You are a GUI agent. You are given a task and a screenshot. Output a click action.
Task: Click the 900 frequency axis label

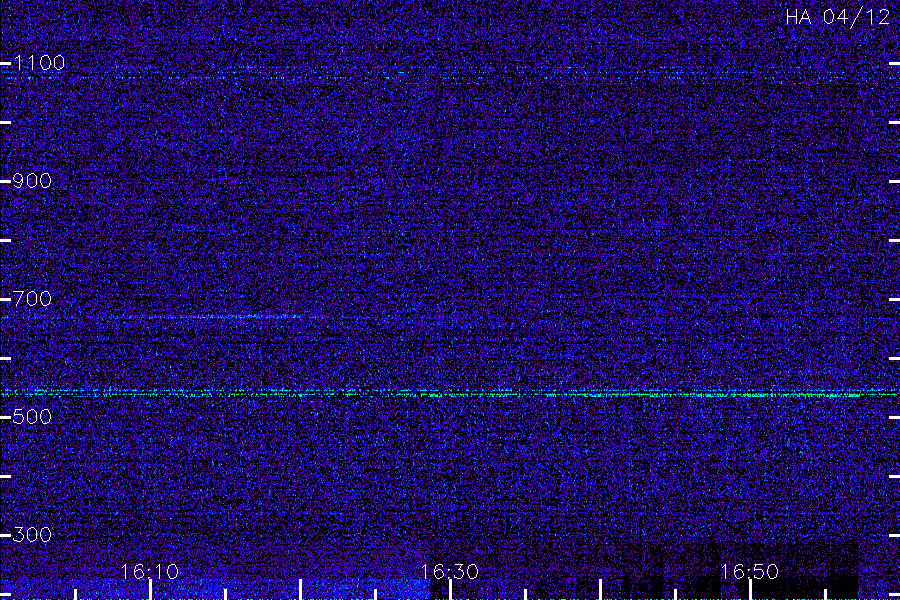tap(32, 181)
